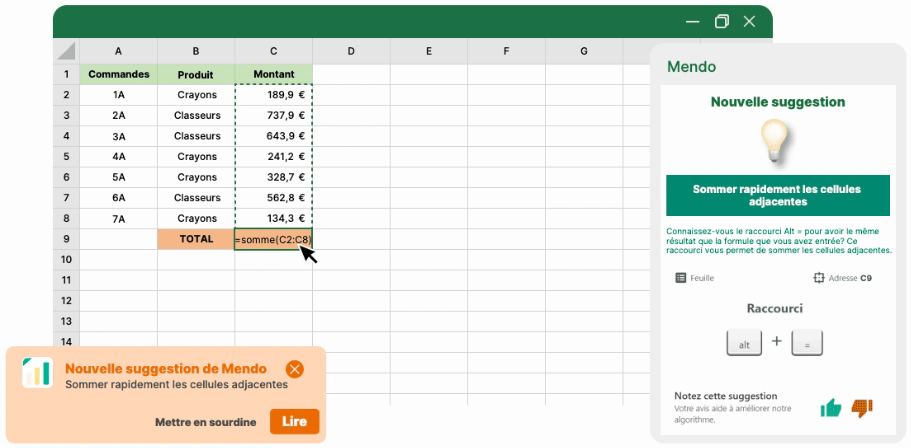Image resolution: width=911 pixels, height=448 pixels.
Task: Click the Produit header cell
Action: click(196, 74)
